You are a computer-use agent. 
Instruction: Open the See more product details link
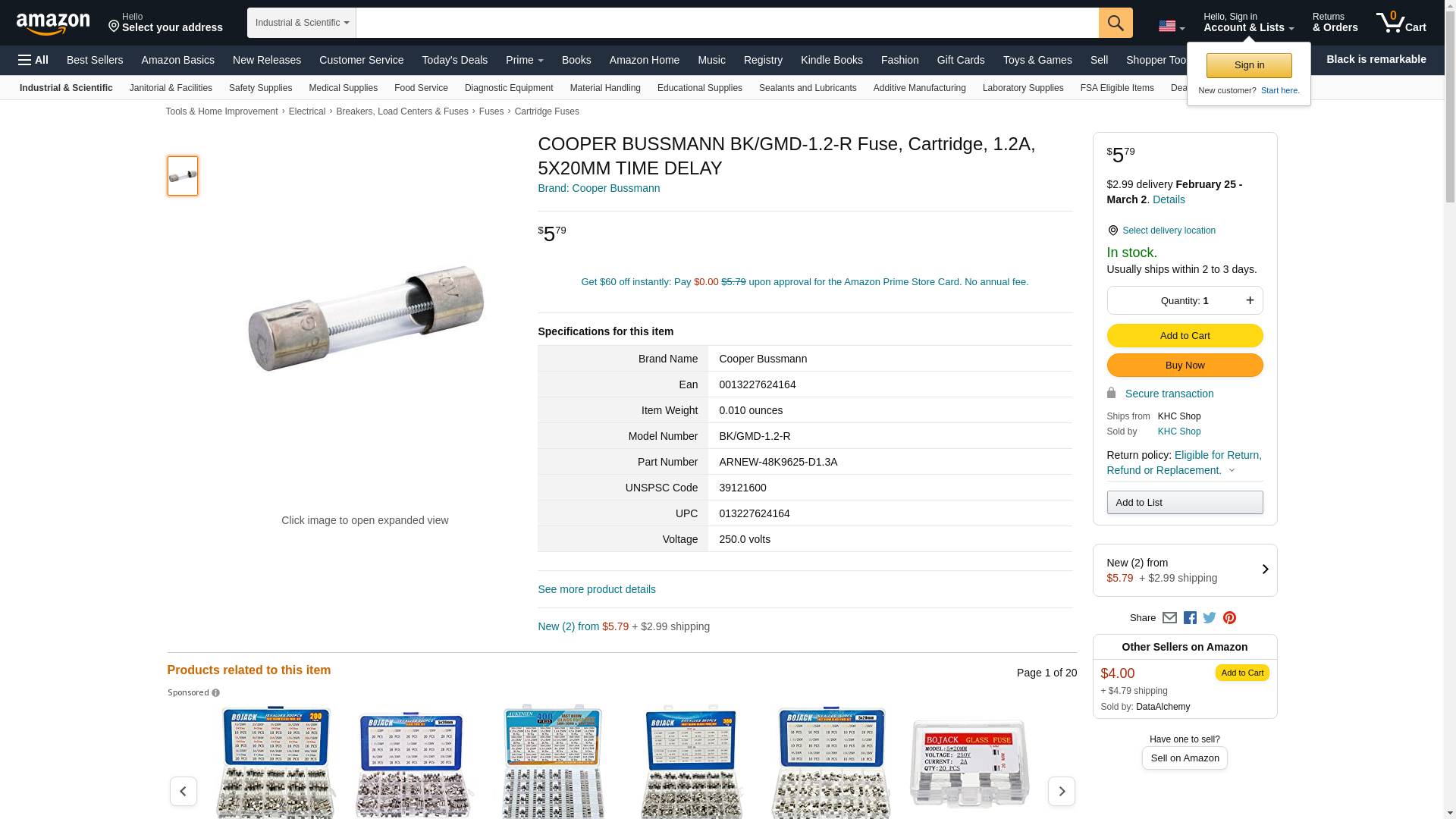pyautogui.click(x=597, y=589)
